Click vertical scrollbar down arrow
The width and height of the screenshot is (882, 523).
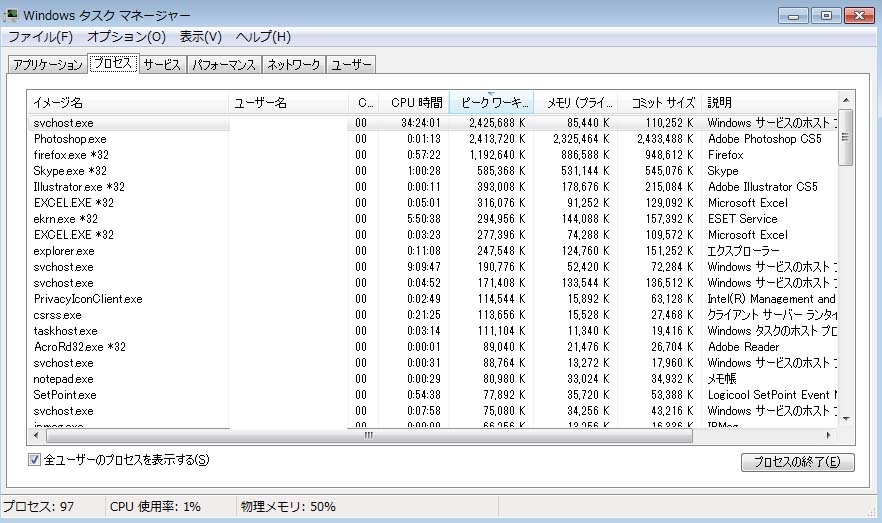coord(845,419)
